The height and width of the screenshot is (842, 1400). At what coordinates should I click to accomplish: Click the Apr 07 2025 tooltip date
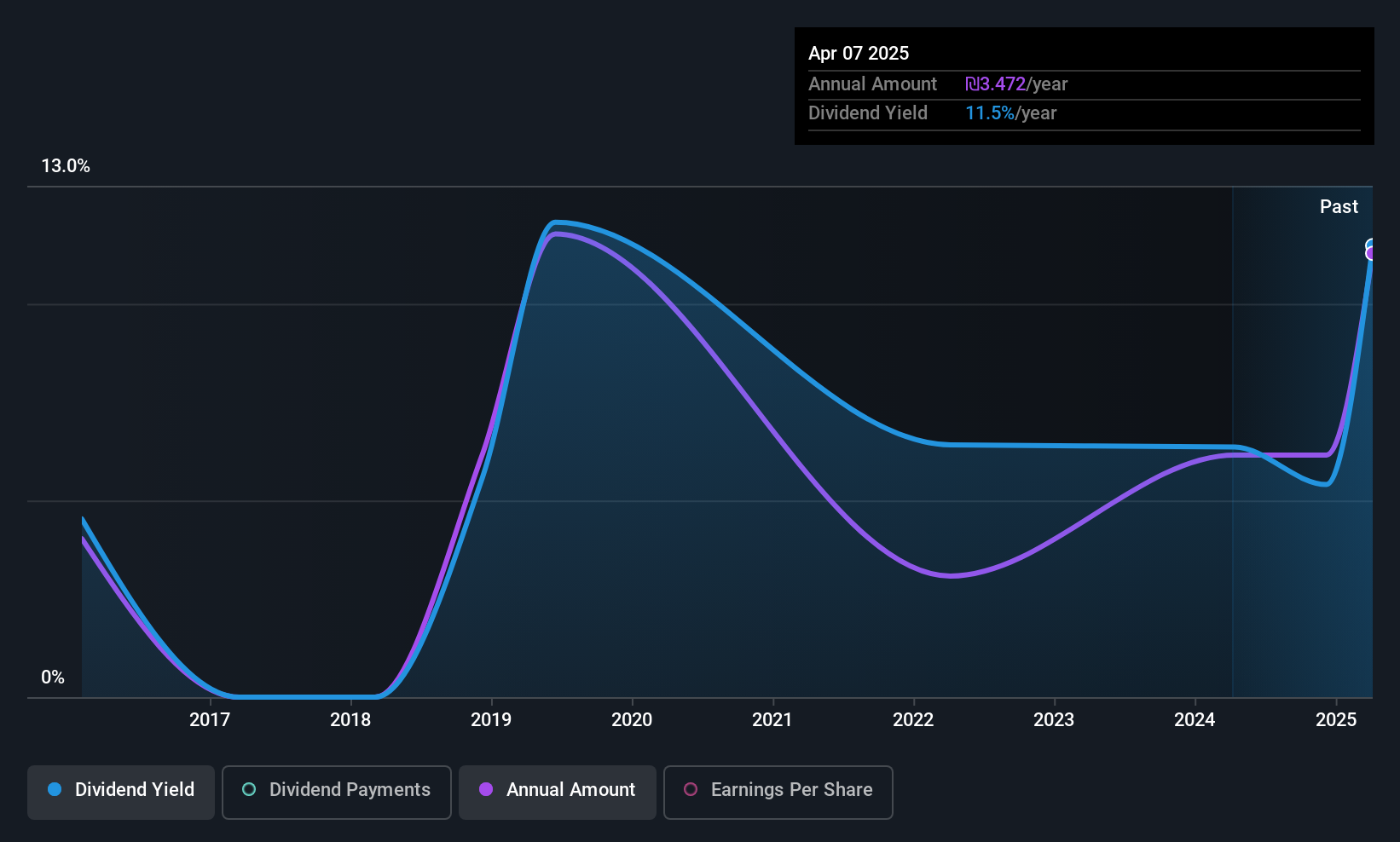pyautogui.click(x=859, y=54)
